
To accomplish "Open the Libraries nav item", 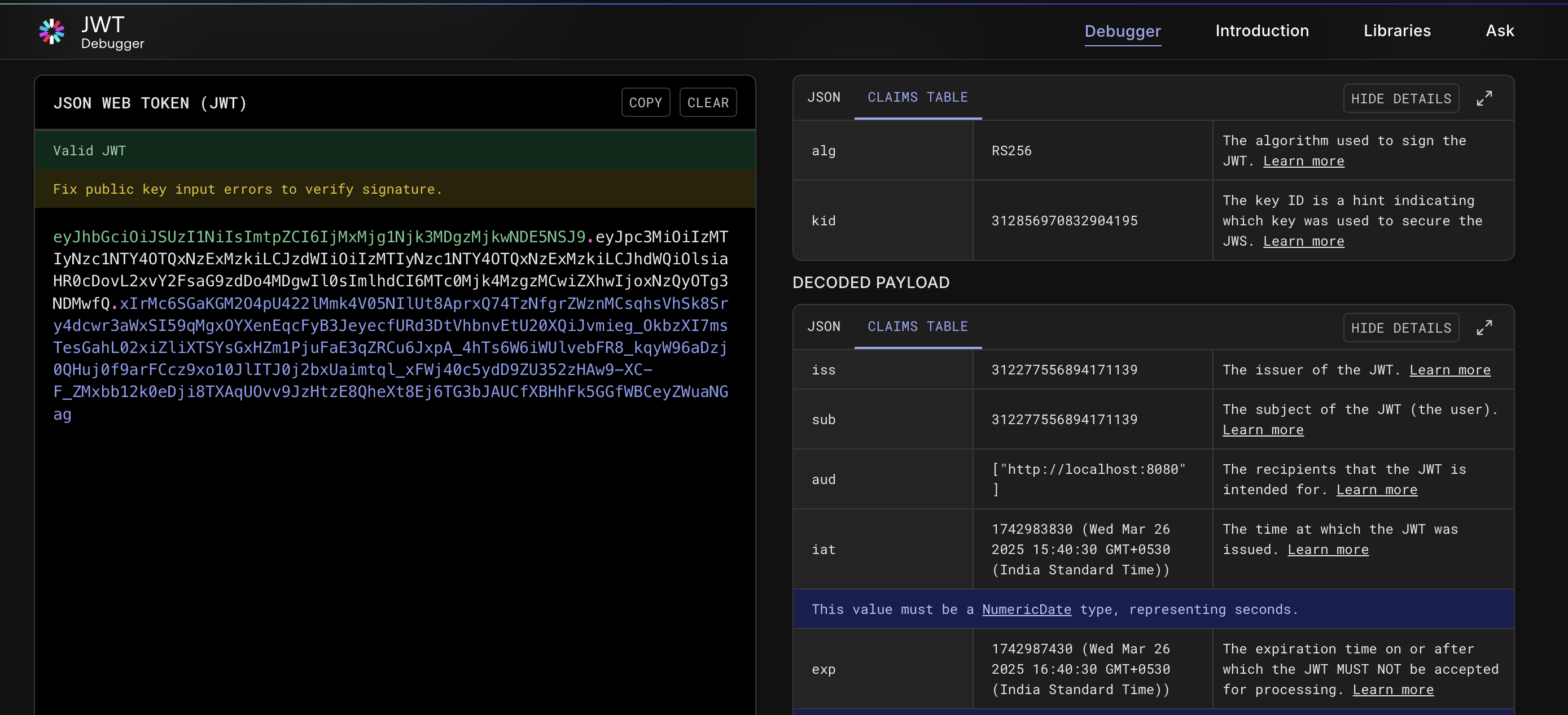I will (x=1396, y=30).
